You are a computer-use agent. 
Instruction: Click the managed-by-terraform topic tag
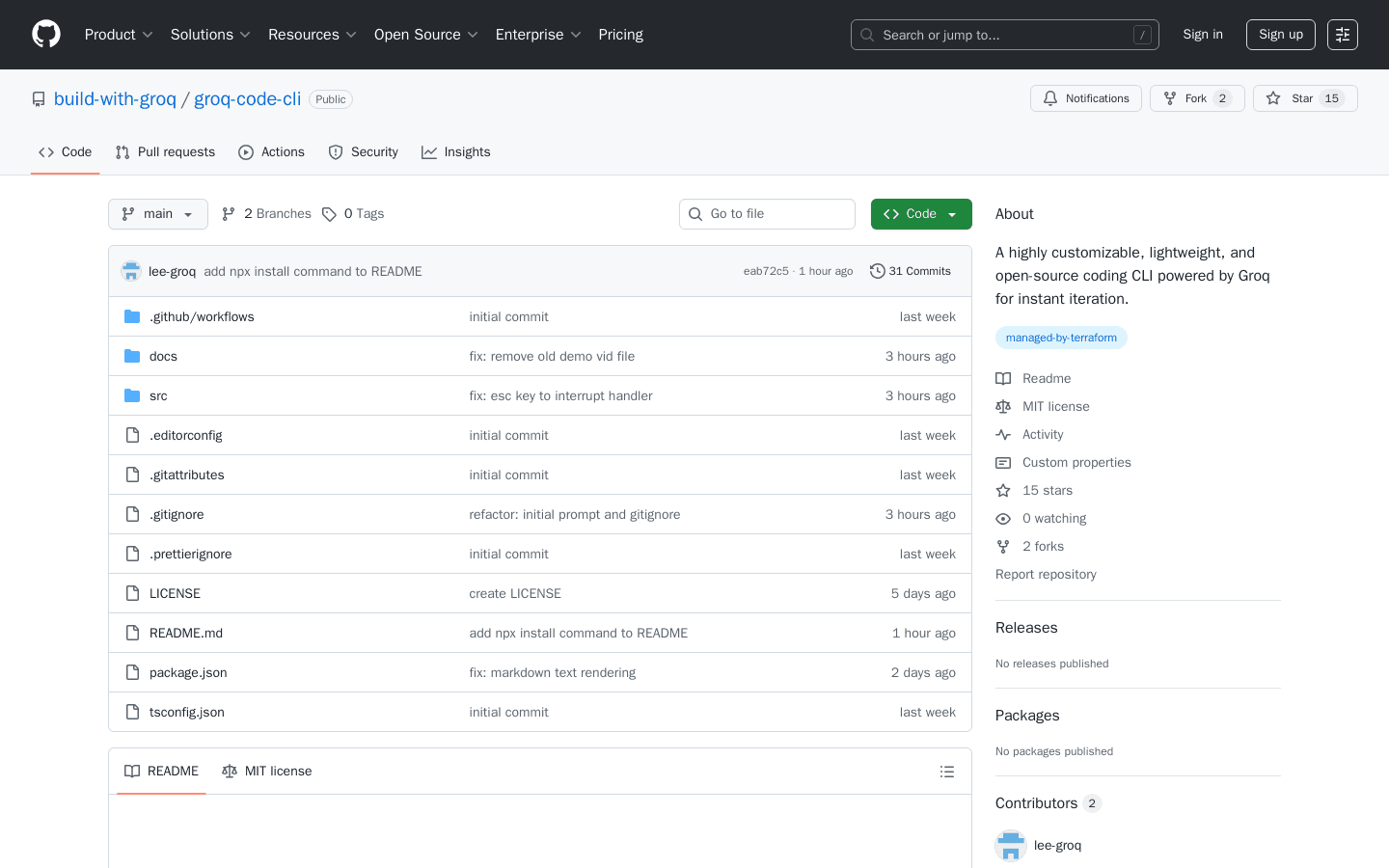click(x=1061, y=338)
